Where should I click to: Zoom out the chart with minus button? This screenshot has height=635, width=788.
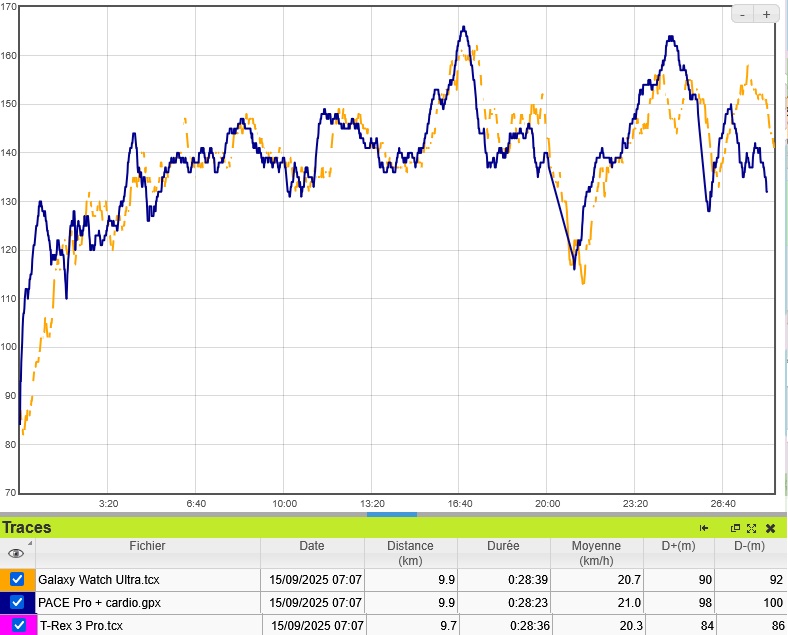744,15
